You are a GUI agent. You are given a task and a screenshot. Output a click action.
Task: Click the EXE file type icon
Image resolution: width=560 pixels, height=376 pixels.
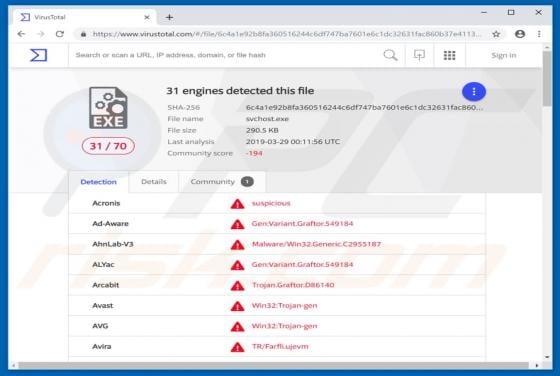click(108, 108)
